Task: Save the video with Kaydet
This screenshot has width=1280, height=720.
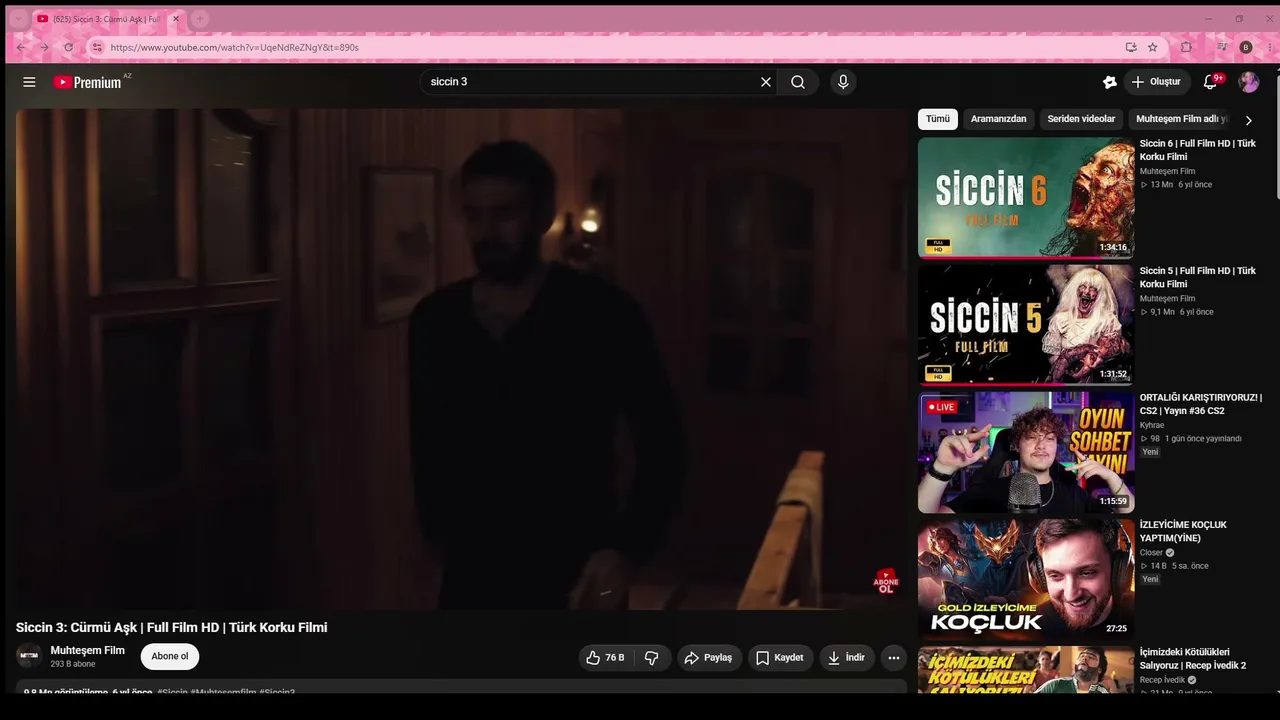Action: point(780,657)
